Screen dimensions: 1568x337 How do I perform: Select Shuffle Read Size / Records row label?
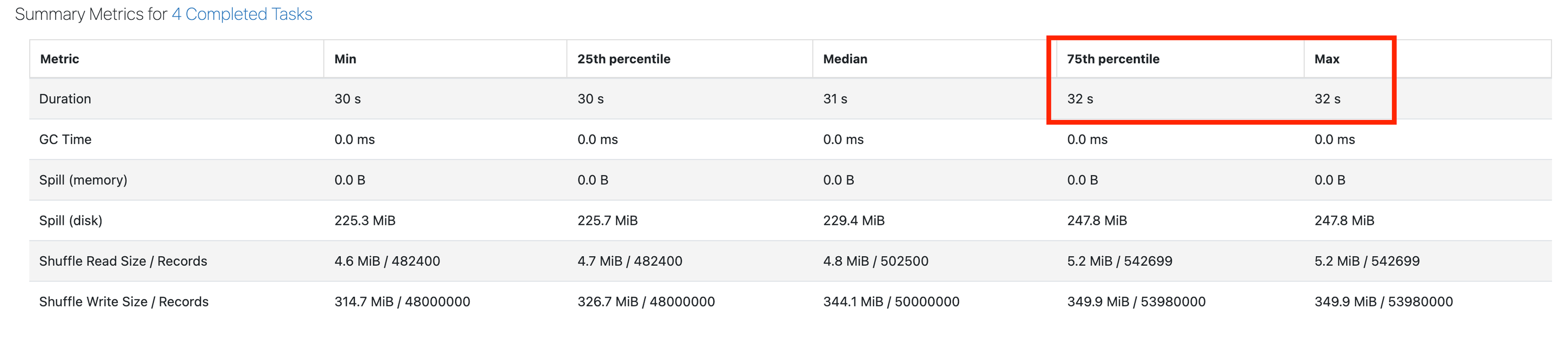coord(123,261)
